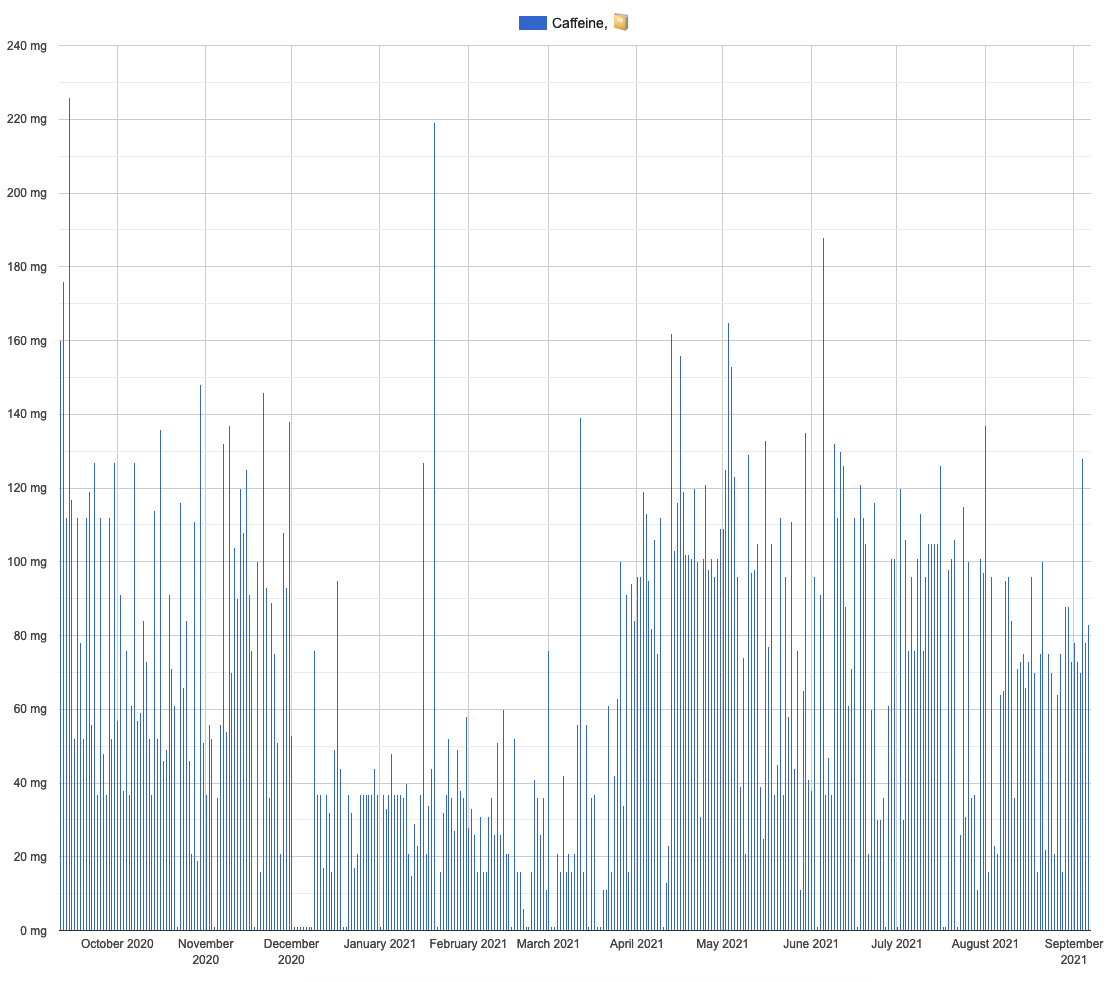
Task: Click the 160 mg axis label
Action: [27, 341]
